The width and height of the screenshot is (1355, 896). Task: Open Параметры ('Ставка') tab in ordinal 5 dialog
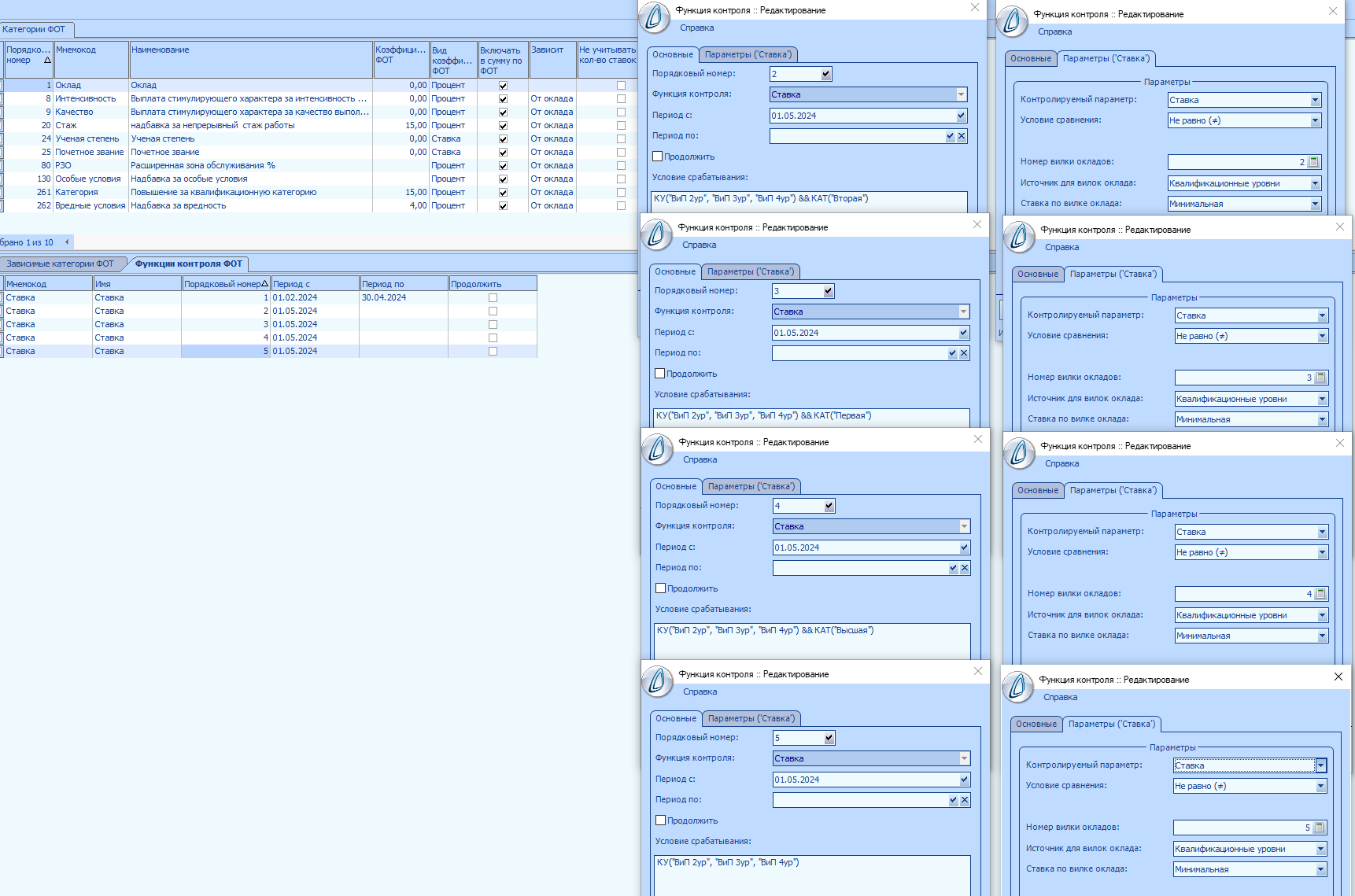tap(751, 718)
